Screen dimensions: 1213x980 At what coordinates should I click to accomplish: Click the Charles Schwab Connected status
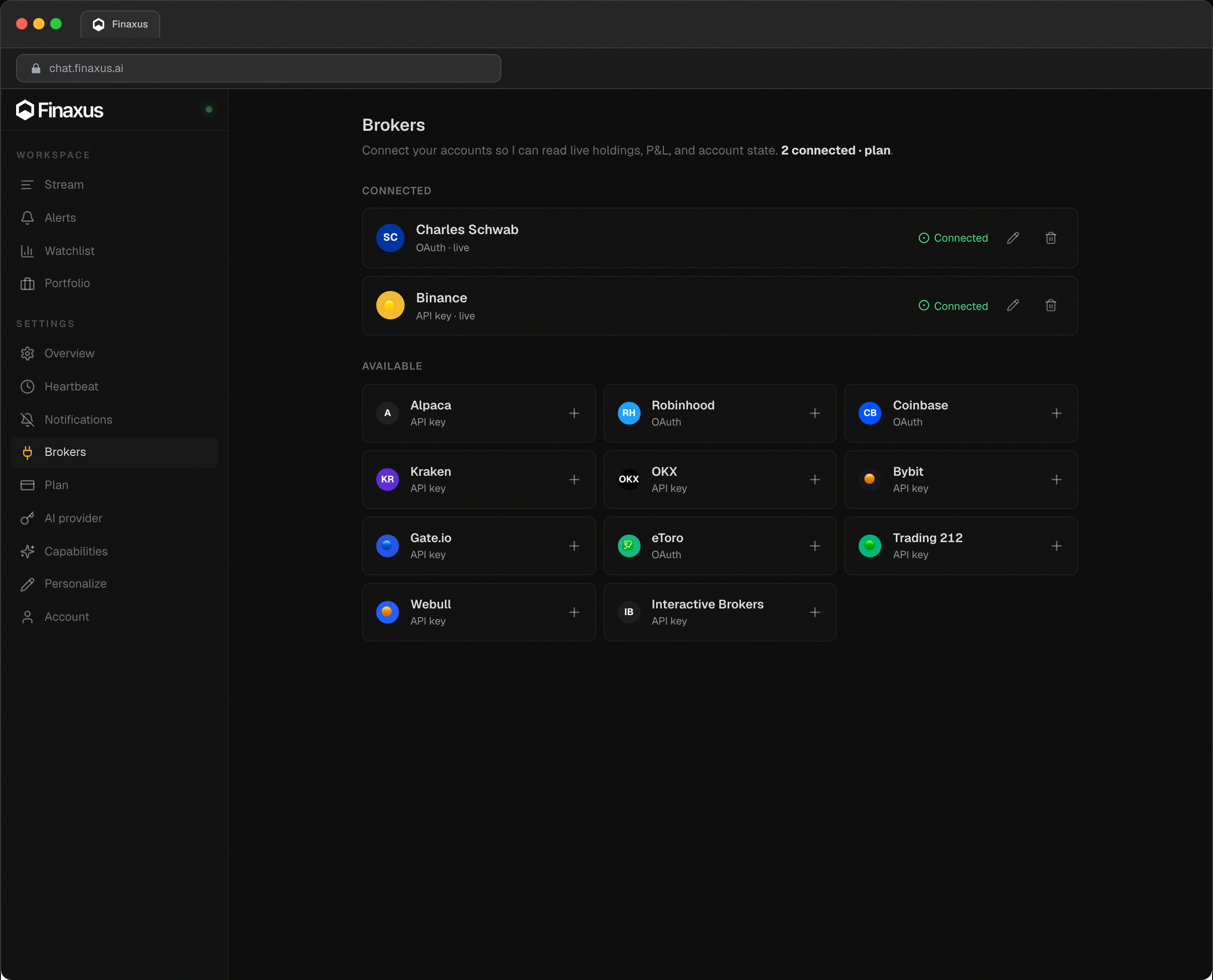tap(953, 238)
